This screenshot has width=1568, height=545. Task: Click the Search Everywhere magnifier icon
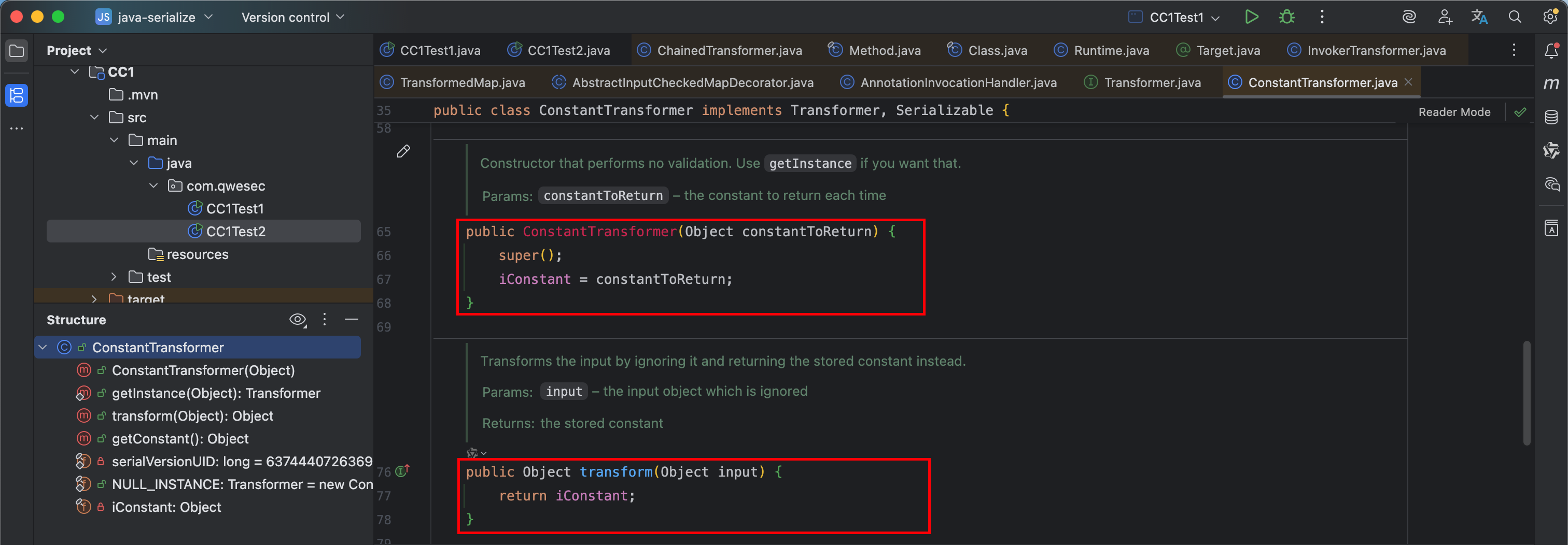1515,17
